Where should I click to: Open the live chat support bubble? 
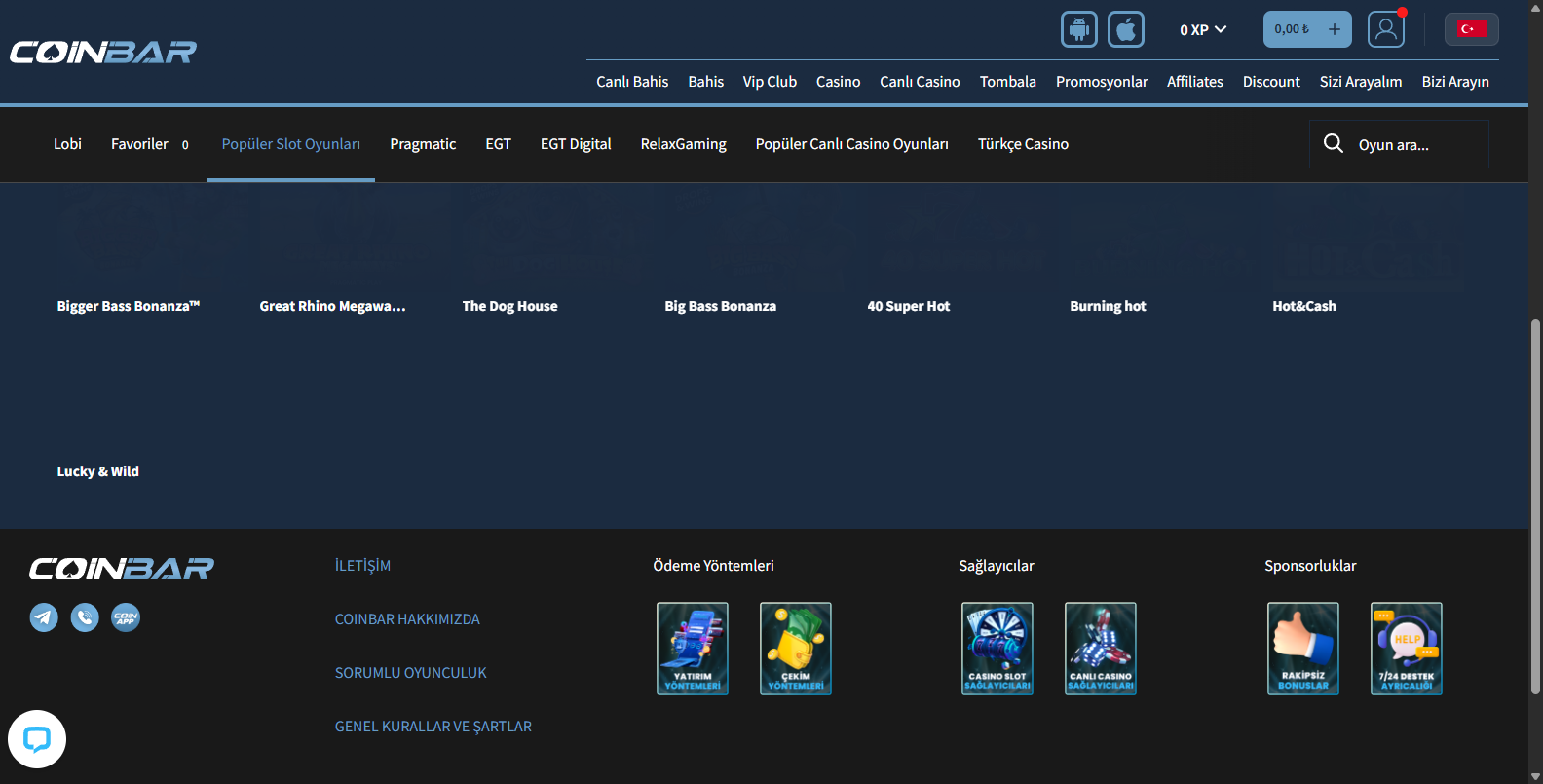coord(37,739)
